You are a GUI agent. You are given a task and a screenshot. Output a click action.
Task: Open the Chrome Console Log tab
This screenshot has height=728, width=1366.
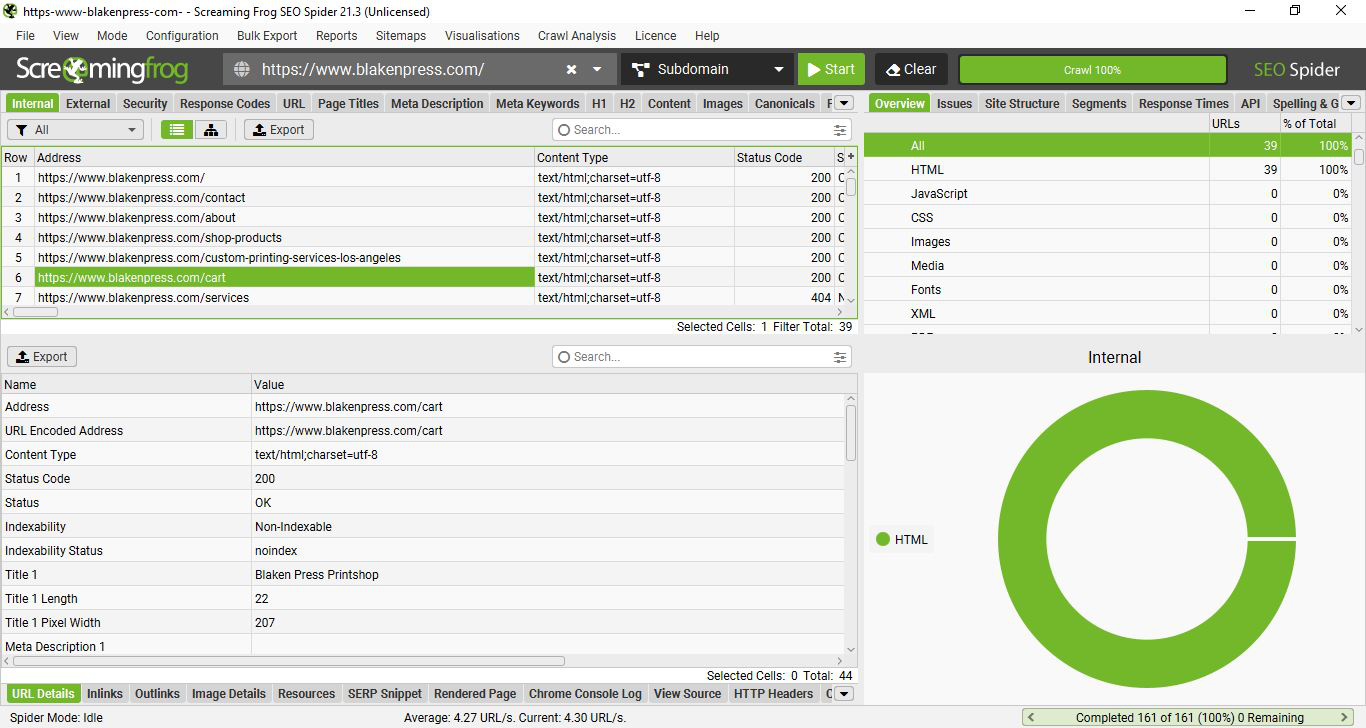[585, 694]
